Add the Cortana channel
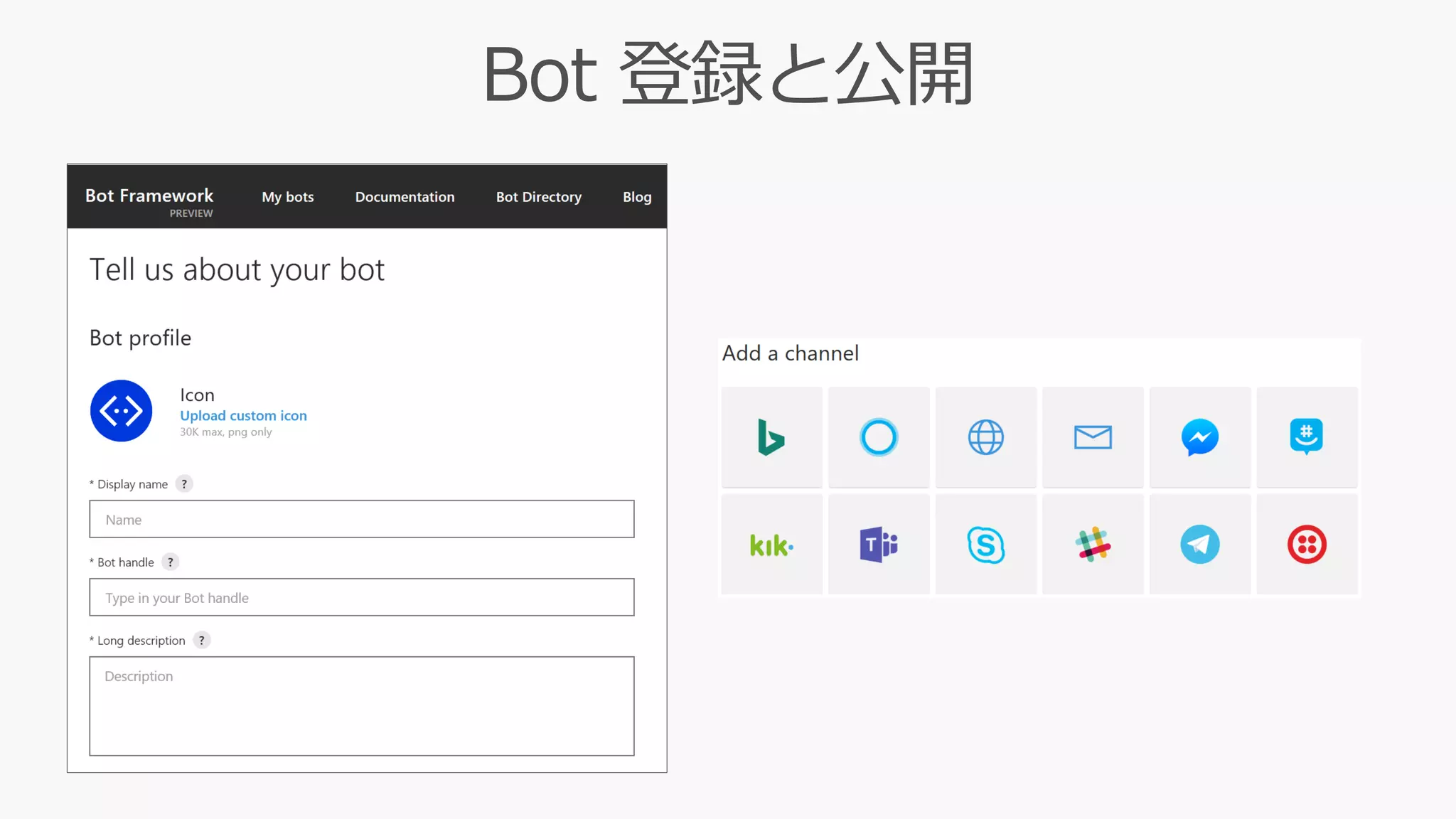1456x819 pixels. pos(879,437)
